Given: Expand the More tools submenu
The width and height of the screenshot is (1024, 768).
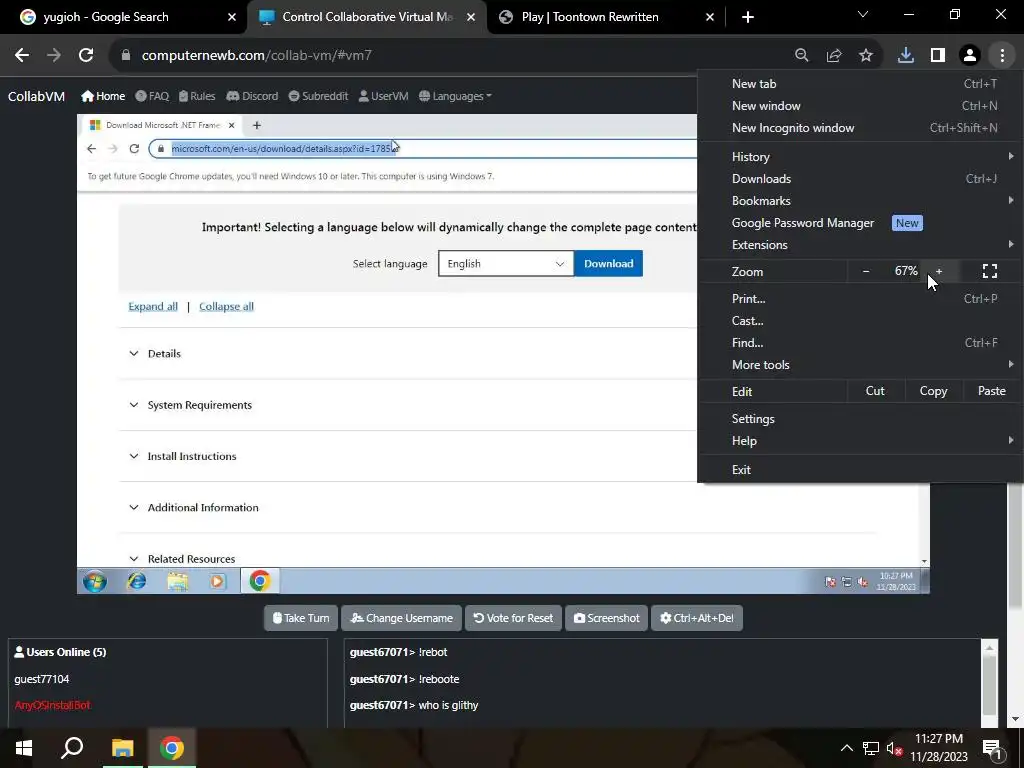Looking at the screenshot, I should 861,365.
